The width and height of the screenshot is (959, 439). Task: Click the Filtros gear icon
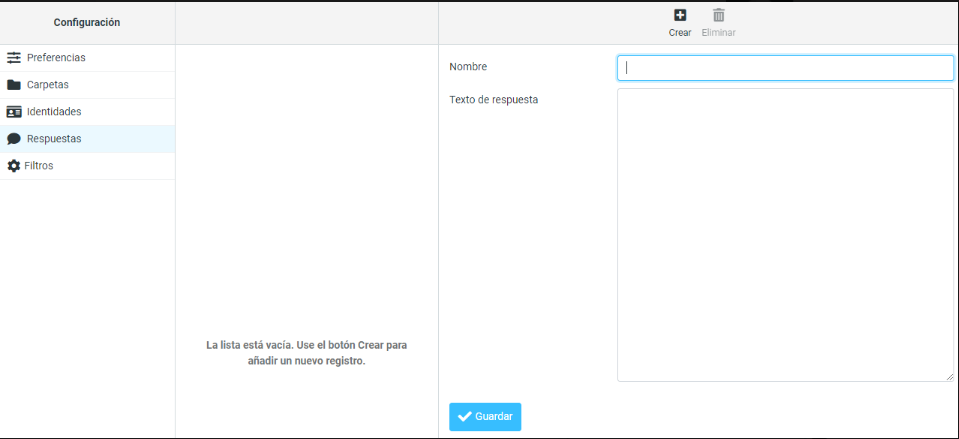[x=13, y=166]
